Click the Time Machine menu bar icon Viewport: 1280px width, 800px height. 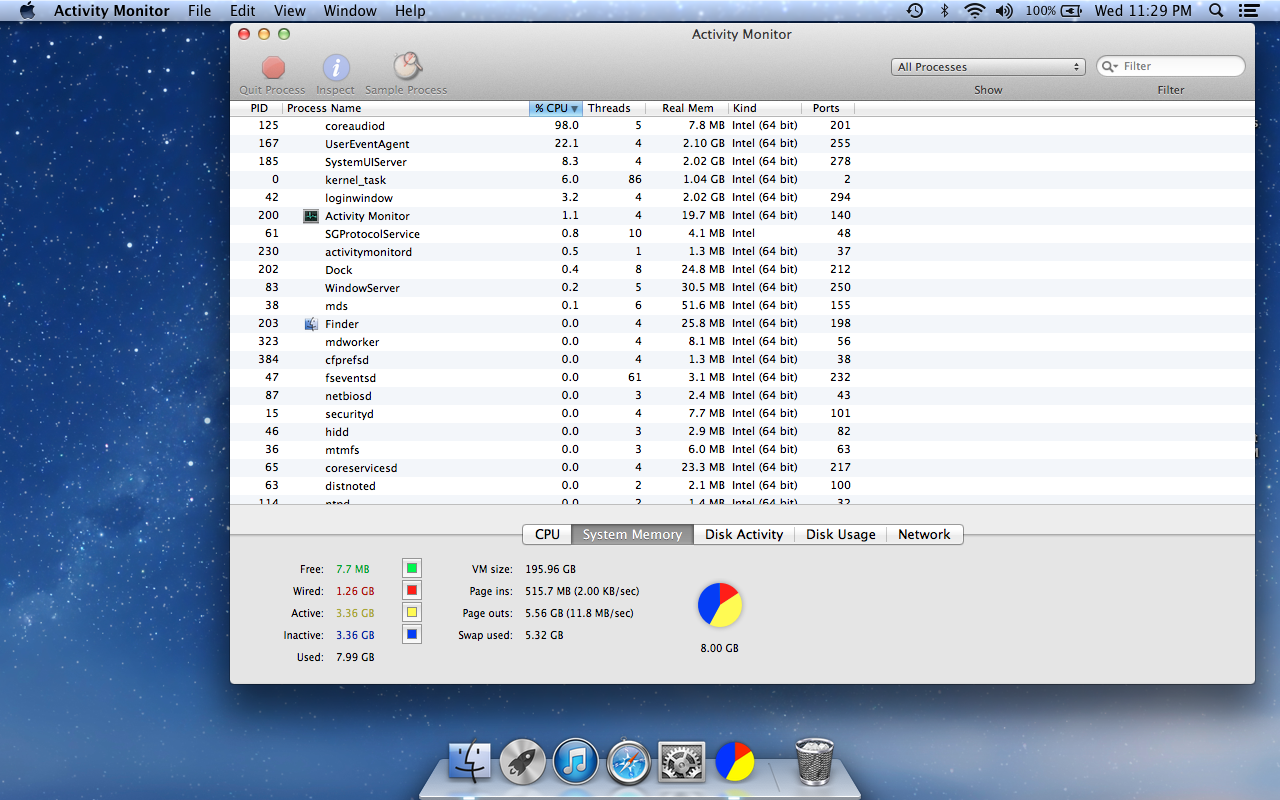click(x=915, y=11)
